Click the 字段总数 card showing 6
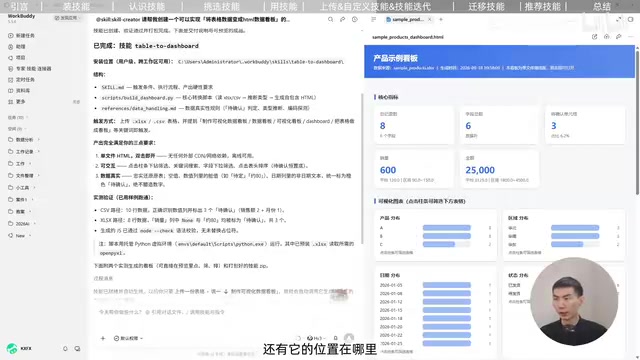 tap(500, 125)
